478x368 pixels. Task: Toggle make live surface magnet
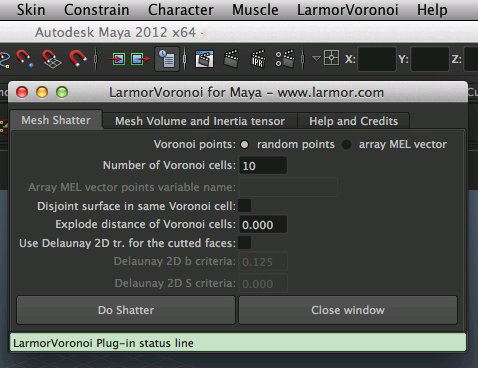pyautogui.click(x=78, y=58)
